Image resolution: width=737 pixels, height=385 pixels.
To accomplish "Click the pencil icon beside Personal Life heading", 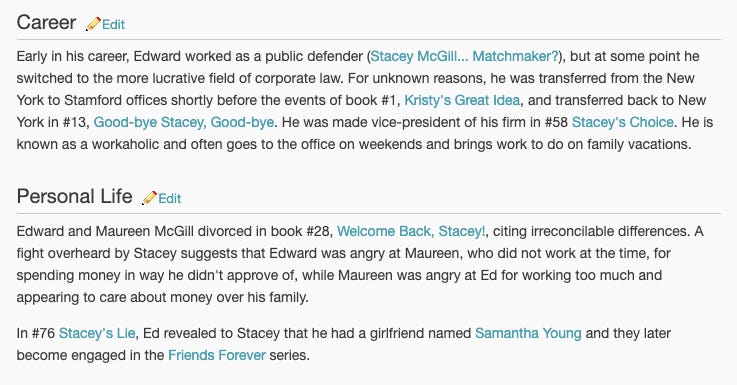I will pos(149,198).
